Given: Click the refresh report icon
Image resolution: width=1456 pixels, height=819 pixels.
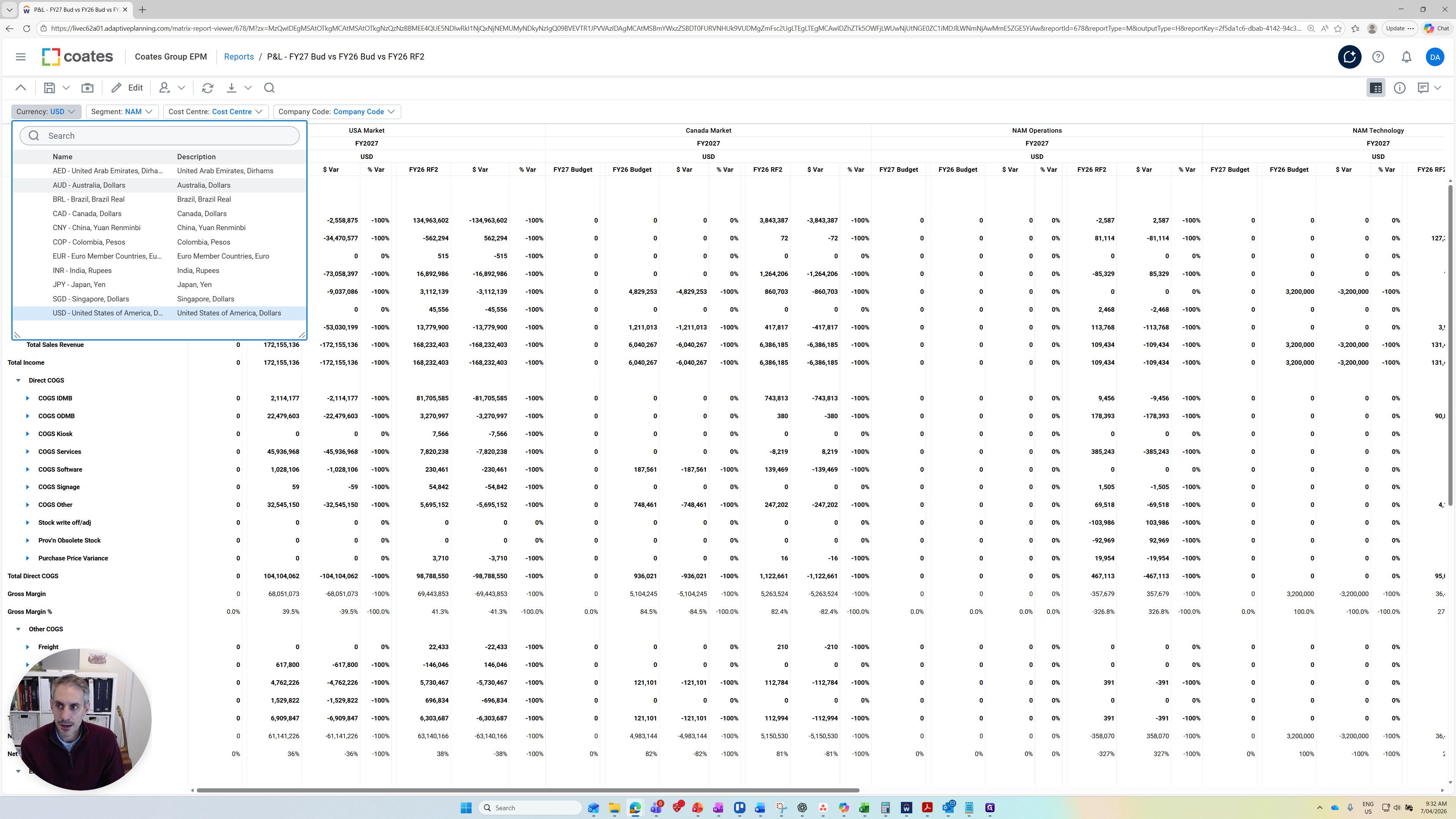Looking at the screenshot, I should 207,88.
